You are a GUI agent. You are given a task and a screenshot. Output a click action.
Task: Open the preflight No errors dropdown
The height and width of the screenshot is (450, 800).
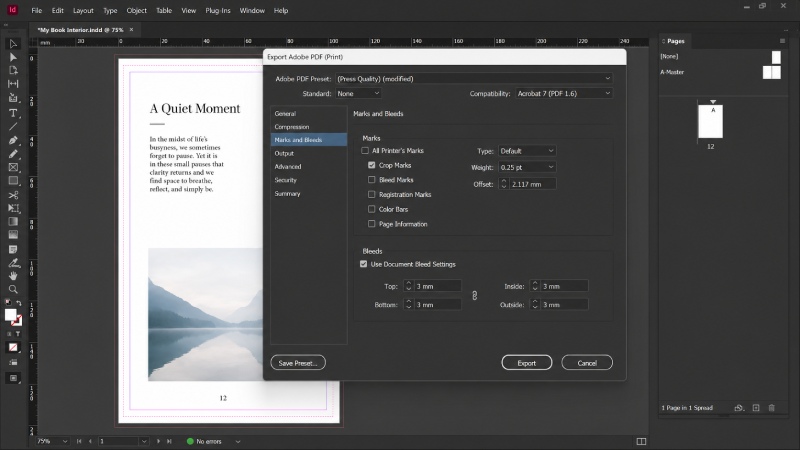coord(237,441)
